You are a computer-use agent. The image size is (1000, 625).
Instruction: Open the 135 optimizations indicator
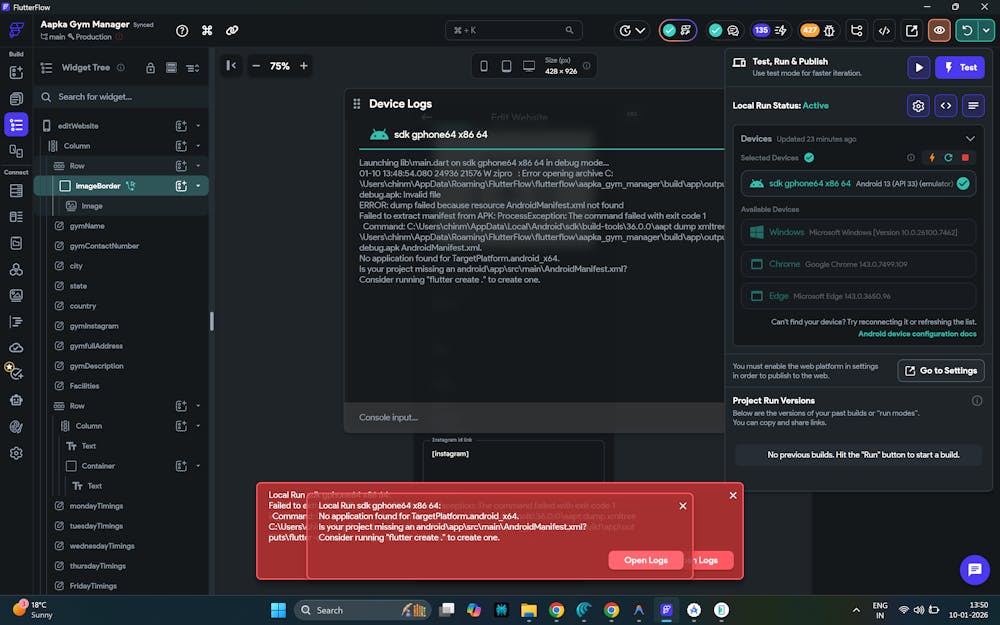770,31
